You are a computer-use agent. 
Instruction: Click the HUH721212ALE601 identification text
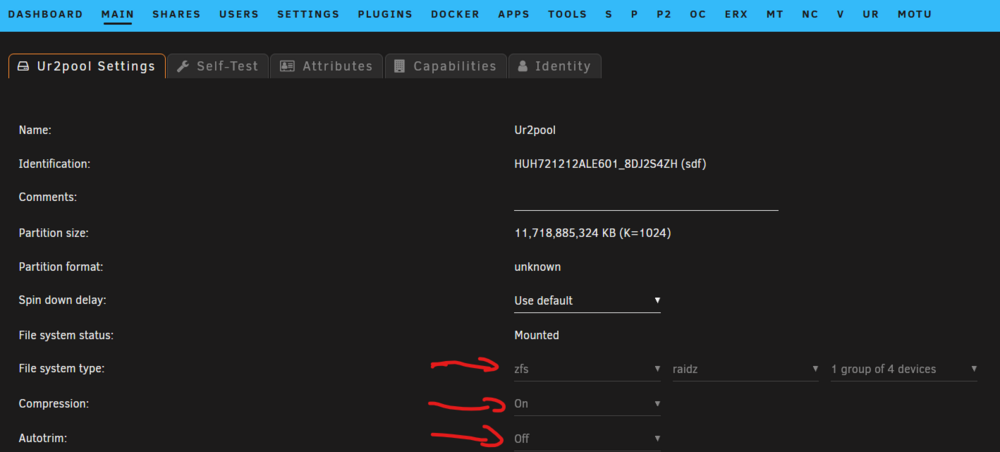[x=610, y=164]
